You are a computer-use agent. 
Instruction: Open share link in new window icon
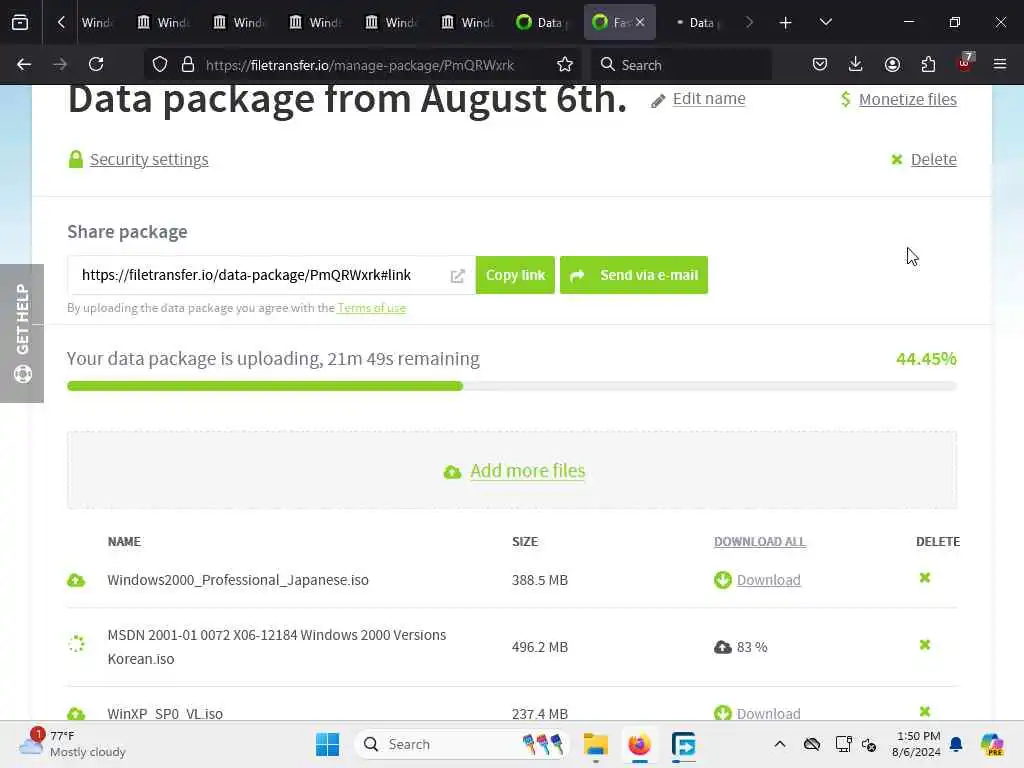click(458, 276)
